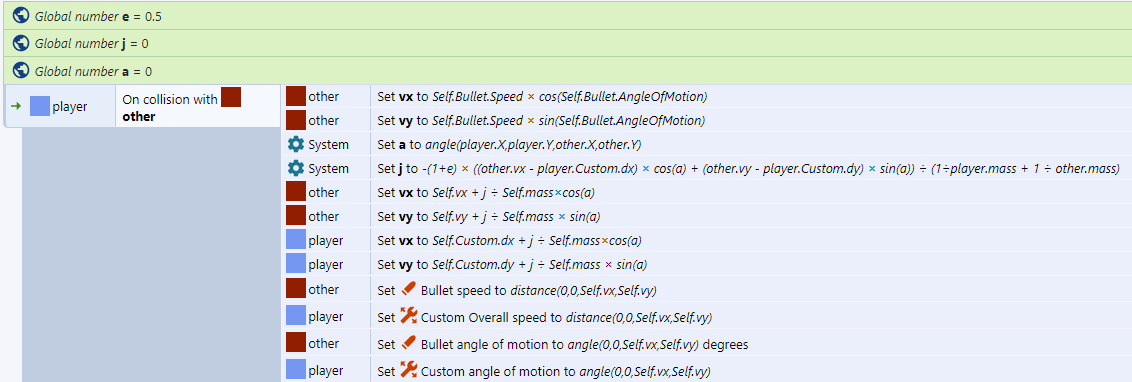Click the Custom movement icon in Overall speed action
1132x382 pixels.
[x=408, y=316]
